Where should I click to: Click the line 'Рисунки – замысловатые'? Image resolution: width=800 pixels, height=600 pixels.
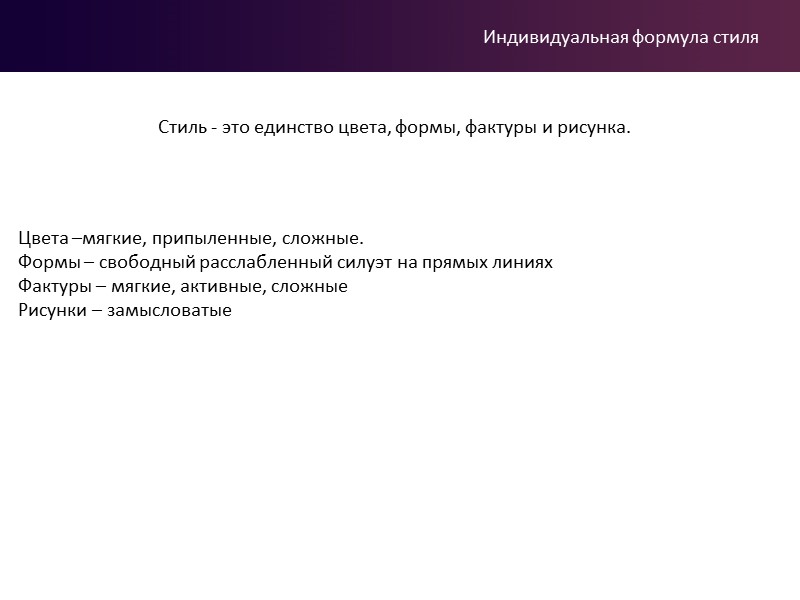125,310
